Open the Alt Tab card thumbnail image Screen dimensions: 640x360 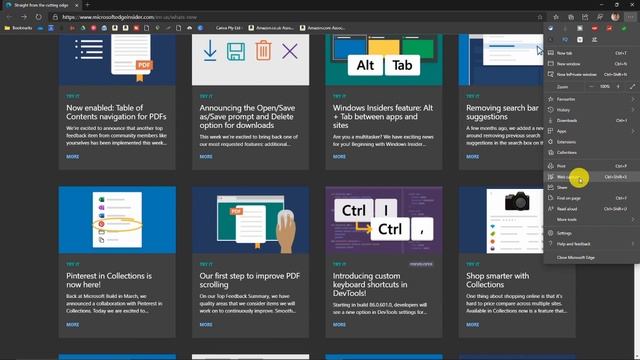(384, 60)
